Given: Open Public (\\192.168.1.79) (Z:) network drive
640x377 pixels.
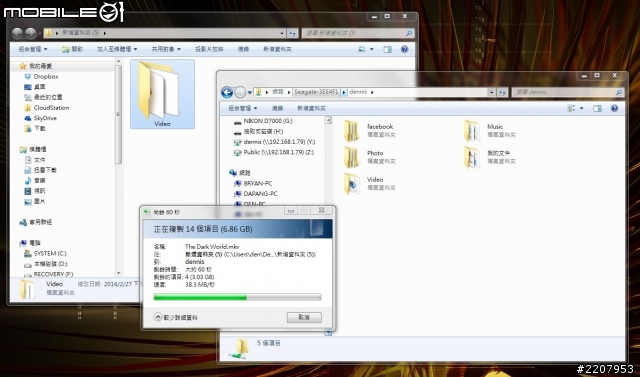Looking at the screenshot, I should pyautogui.click(x=279, y=152).
